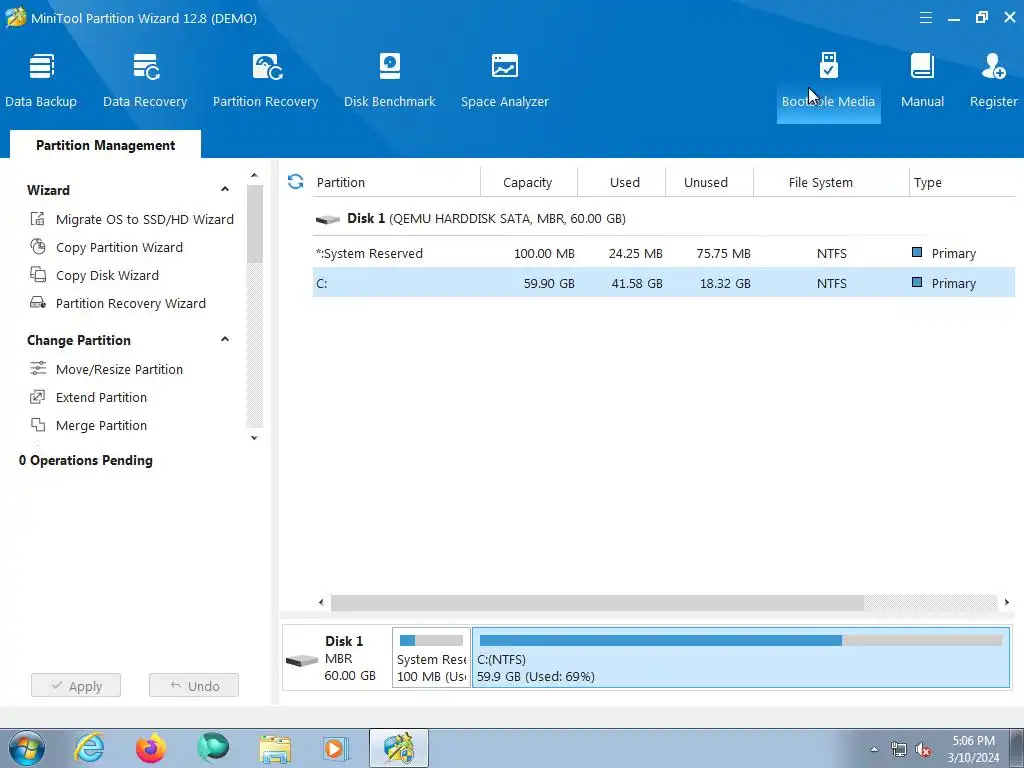Open Internet Explorer from the taskbar
Viewport: 1024px width, 768px height.
89,748
